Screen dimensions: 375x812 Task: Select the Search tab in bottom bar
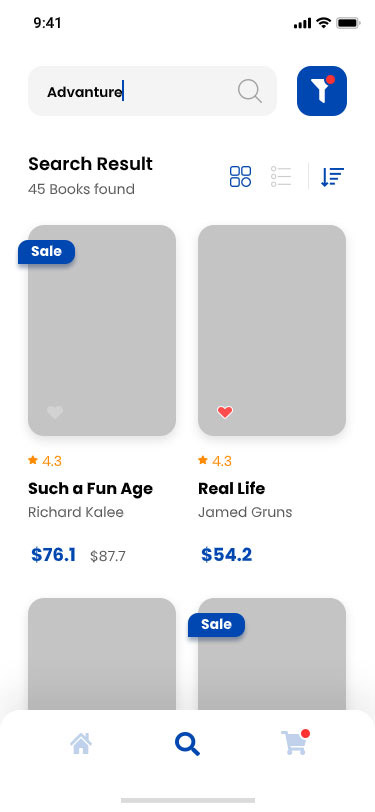click(188, 744)
